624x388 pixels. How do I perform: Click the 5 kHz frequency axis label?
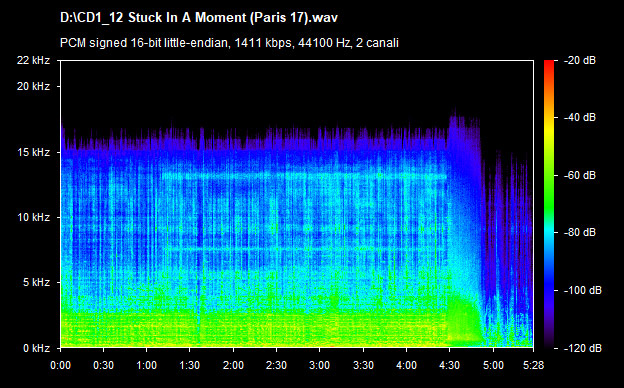tap(36, 283)
